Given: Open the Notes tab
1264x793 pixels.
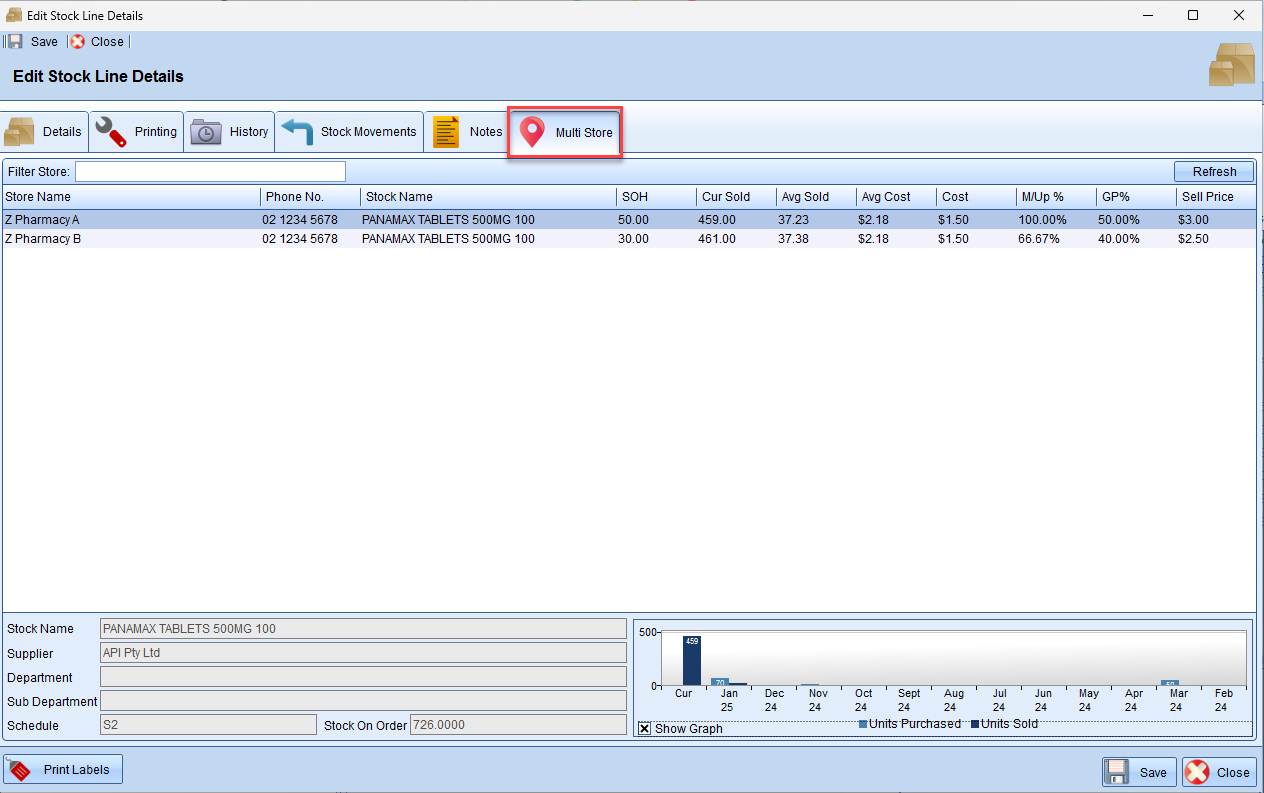Looking at the screenshot, I should (x=468, y=132).
